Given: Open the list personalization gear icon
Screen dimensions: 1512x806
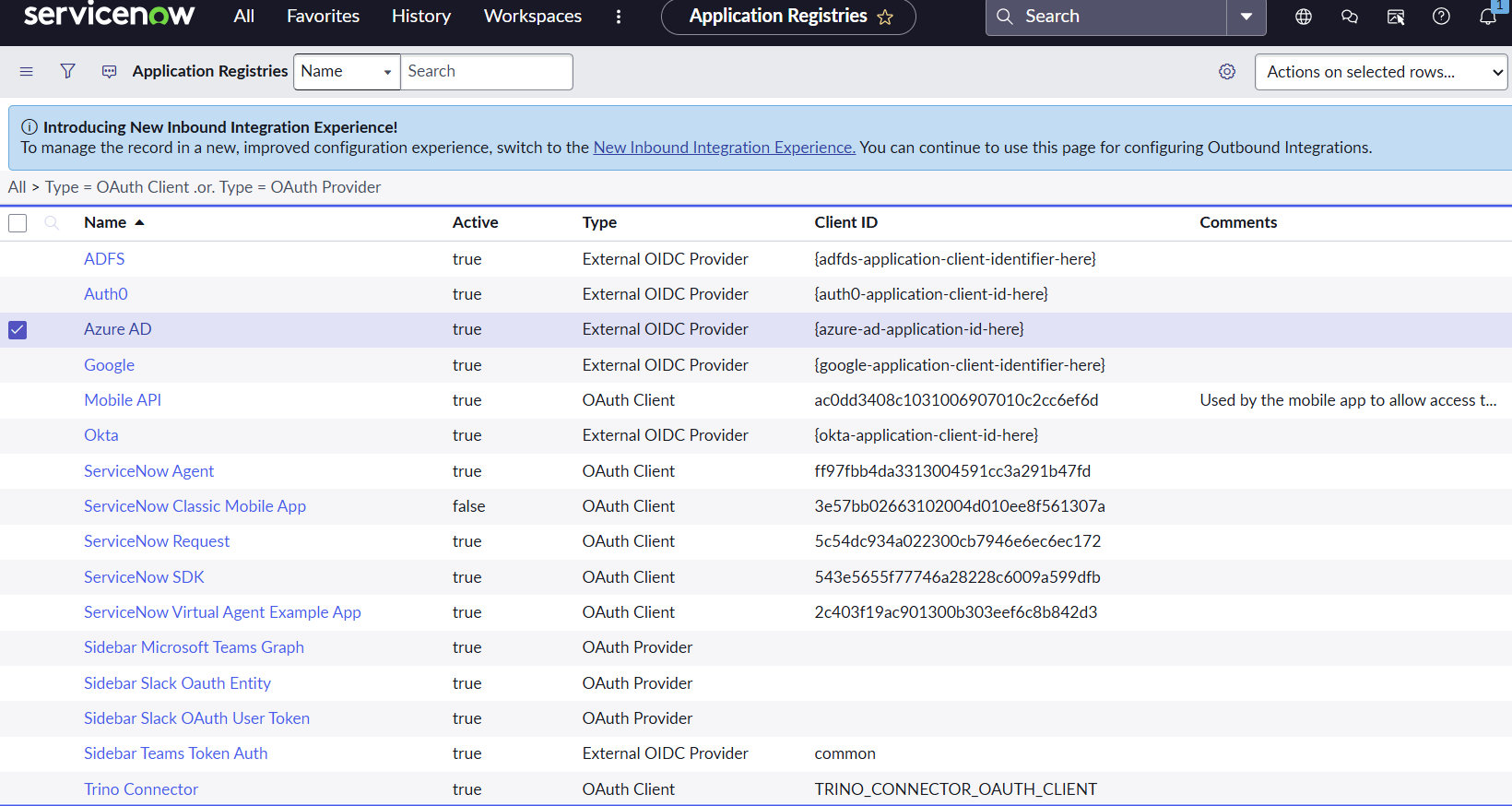Looking at the screenshot, I should click(x=1226, y=71).
